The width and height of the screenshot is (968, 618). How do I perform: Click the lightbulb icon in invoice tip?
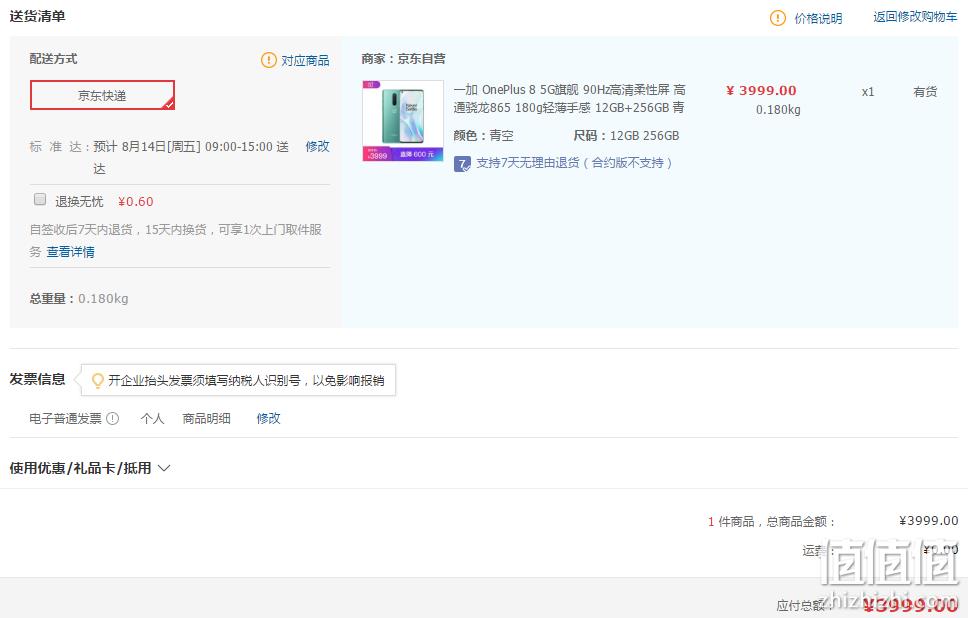tap(98, 380)
